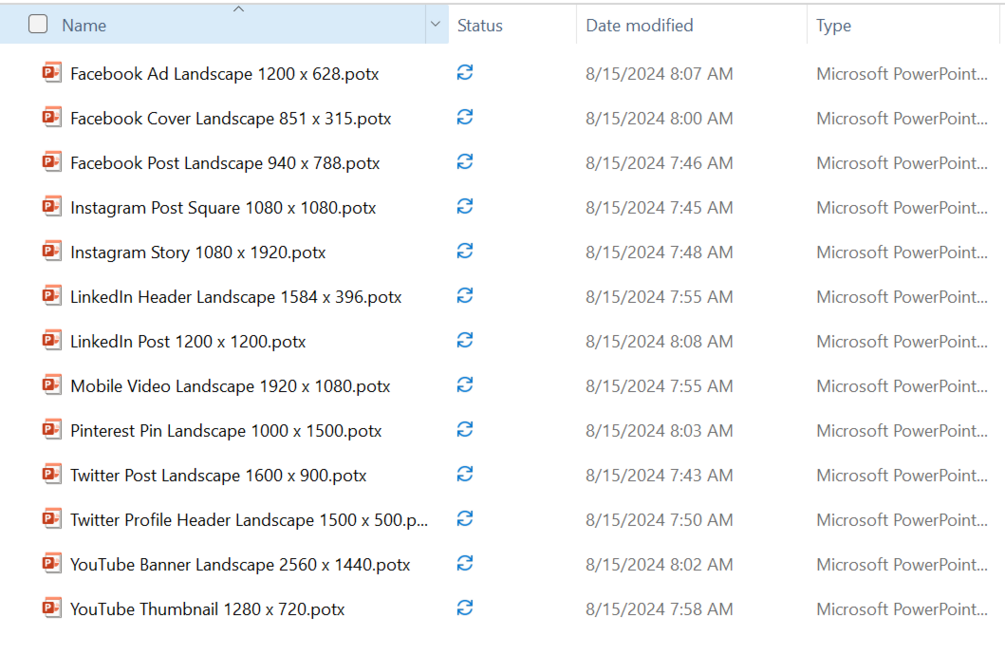This screenshot has width=1005, height=655.
Task: Click sync status icon for Instagram Post Square
Action: (x=465, y=206)
